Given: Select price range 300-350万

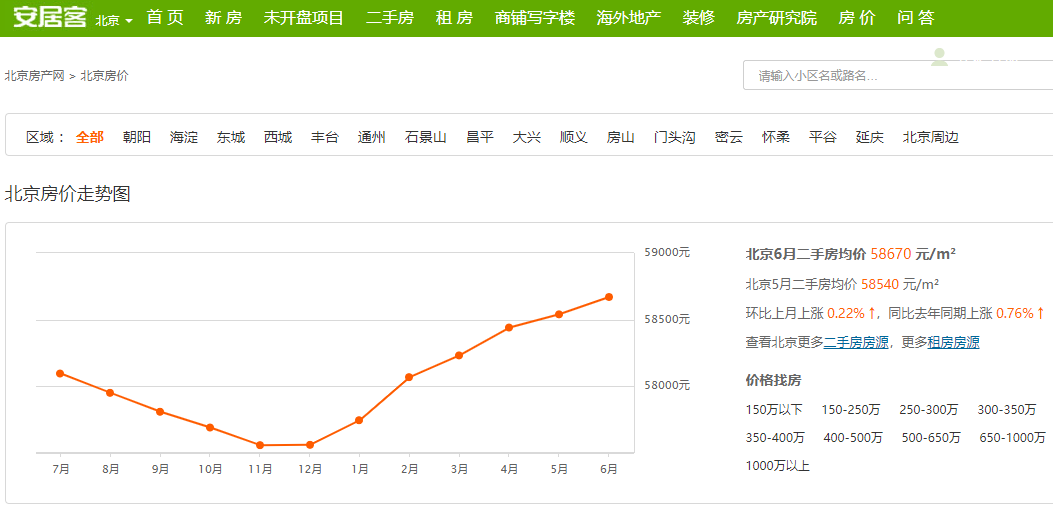Looking at the screenshot, I should click(1007, 410).
